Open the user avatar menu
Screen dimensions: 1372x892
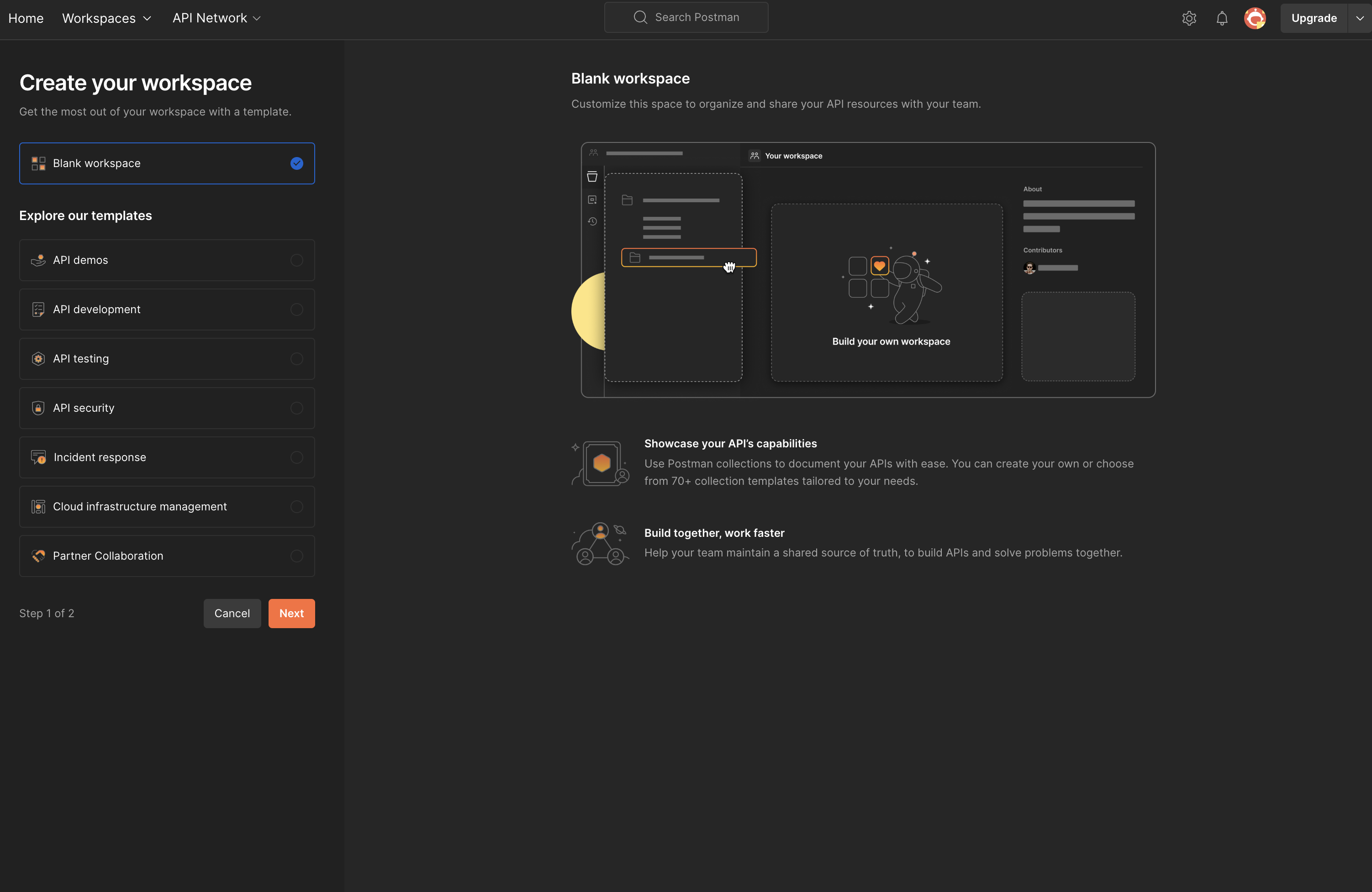click(1255, 18)
